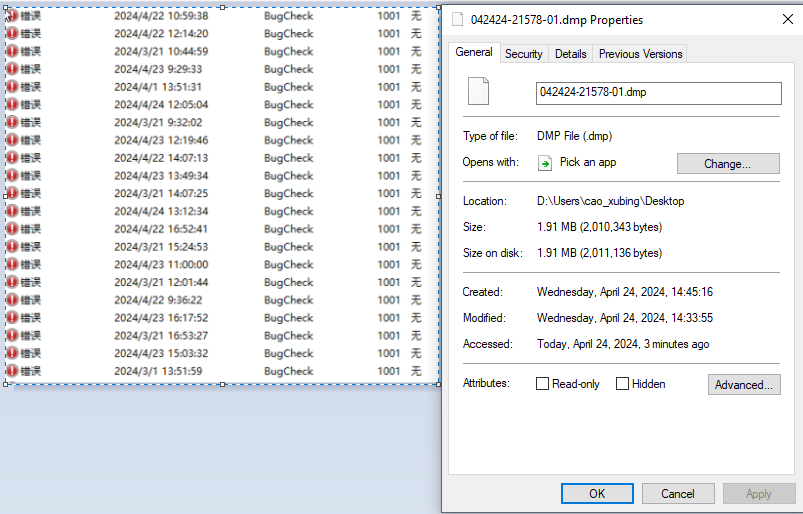Switch to the General tab

point(474,52)
